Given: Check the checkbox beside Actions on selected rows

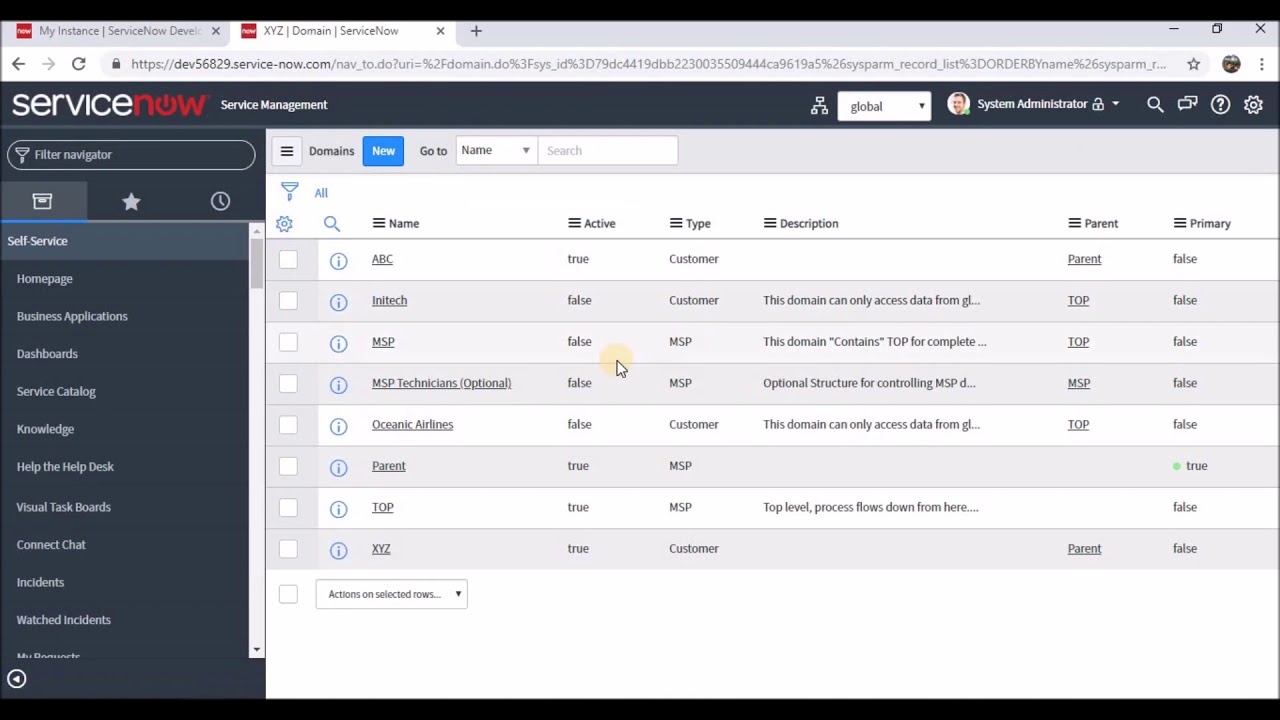Looking at the screenshot, I should coord(288,593).
